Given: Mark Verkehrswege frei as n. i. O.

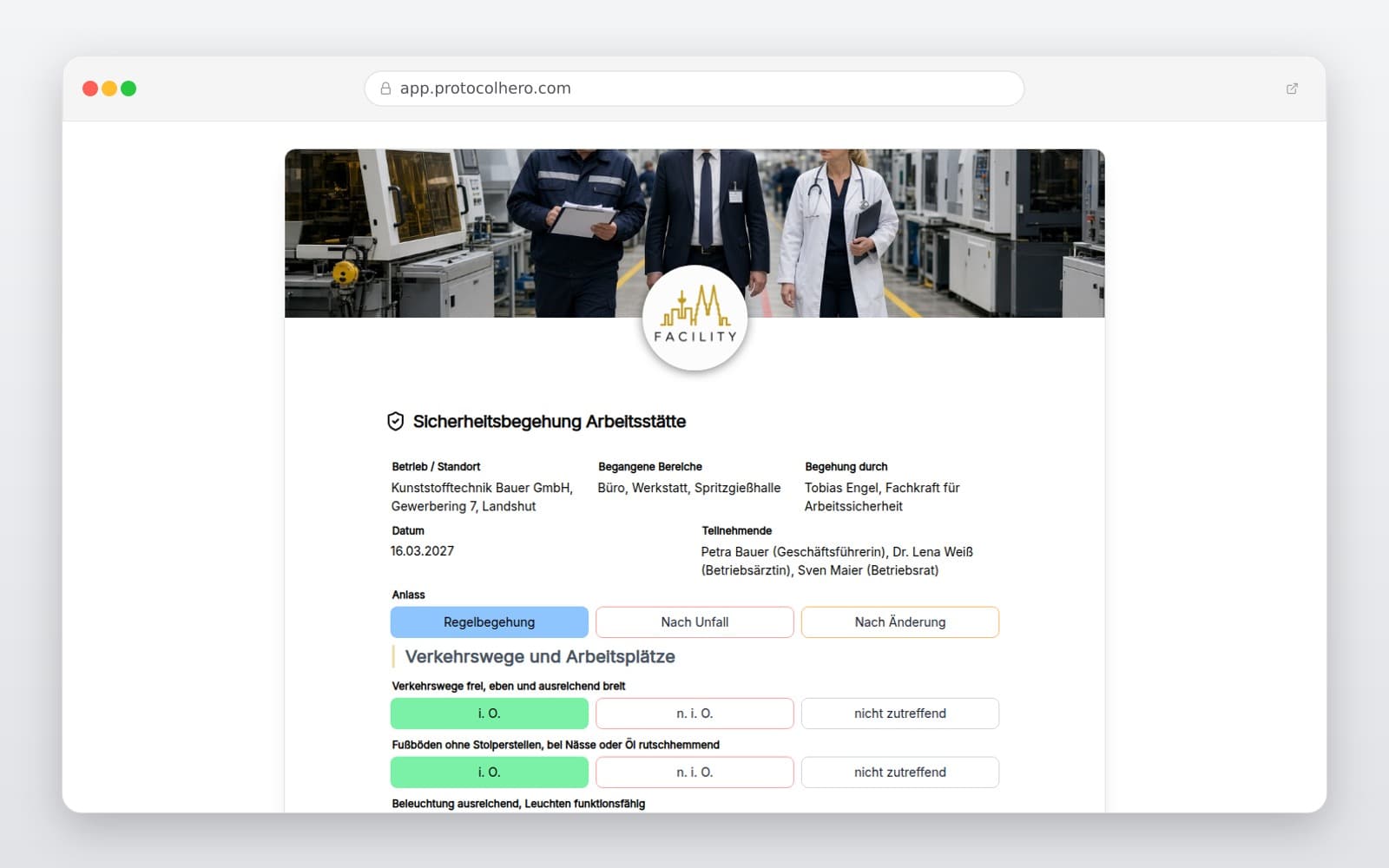Looking at the screenshot, I should 694,713.
